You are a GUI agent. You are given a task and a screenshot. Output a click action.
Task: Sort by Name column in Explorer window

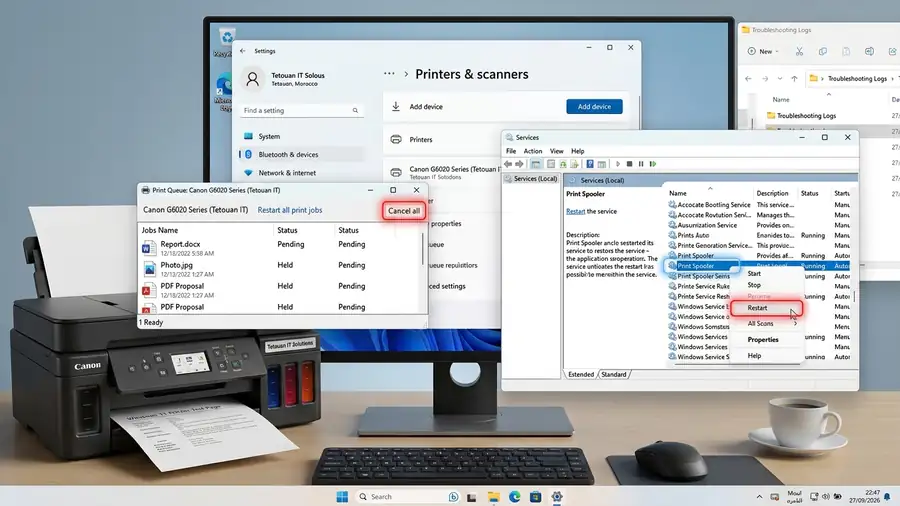point(781,100)
